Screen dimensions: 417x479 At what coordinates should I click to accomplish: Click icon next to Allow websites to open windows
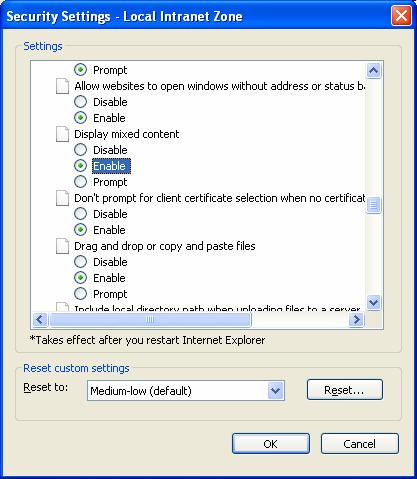click(x=62, y=86)
